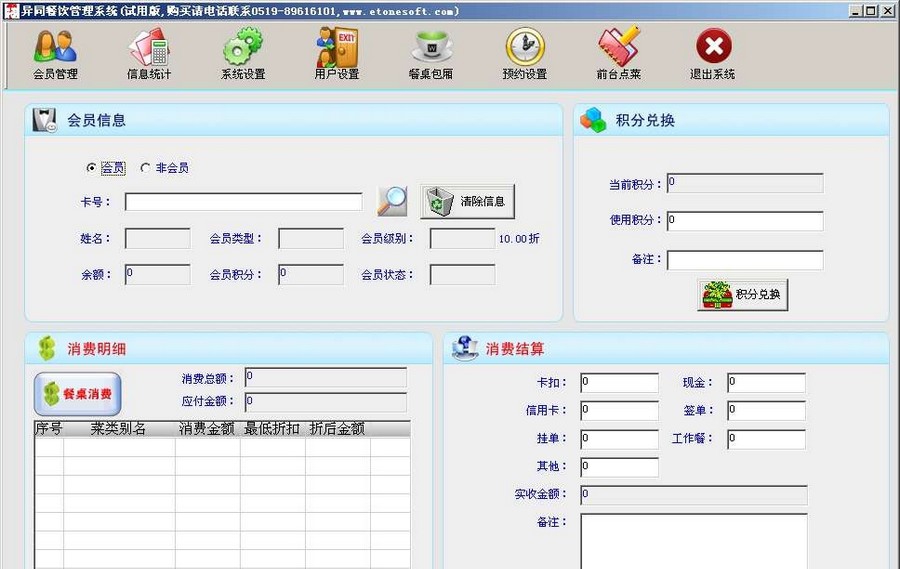Image resolution: width=900 pixels, height=569 pixels.
Task: Close the window from title bar
Action: point(887,10)
